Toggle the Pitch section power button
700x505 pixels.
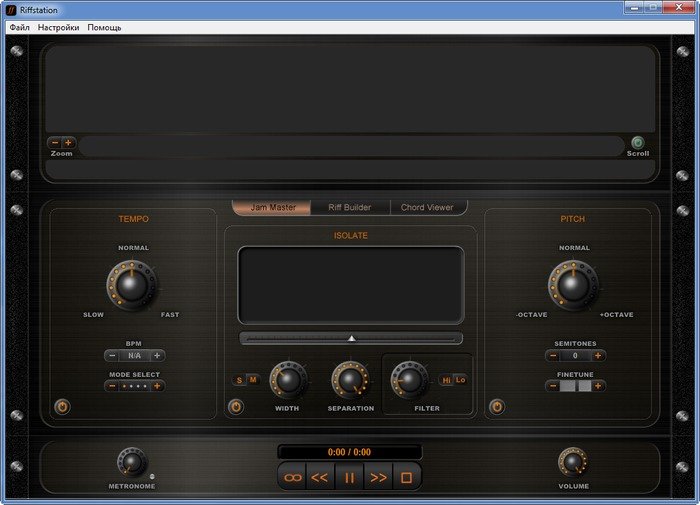click(497, 407)
